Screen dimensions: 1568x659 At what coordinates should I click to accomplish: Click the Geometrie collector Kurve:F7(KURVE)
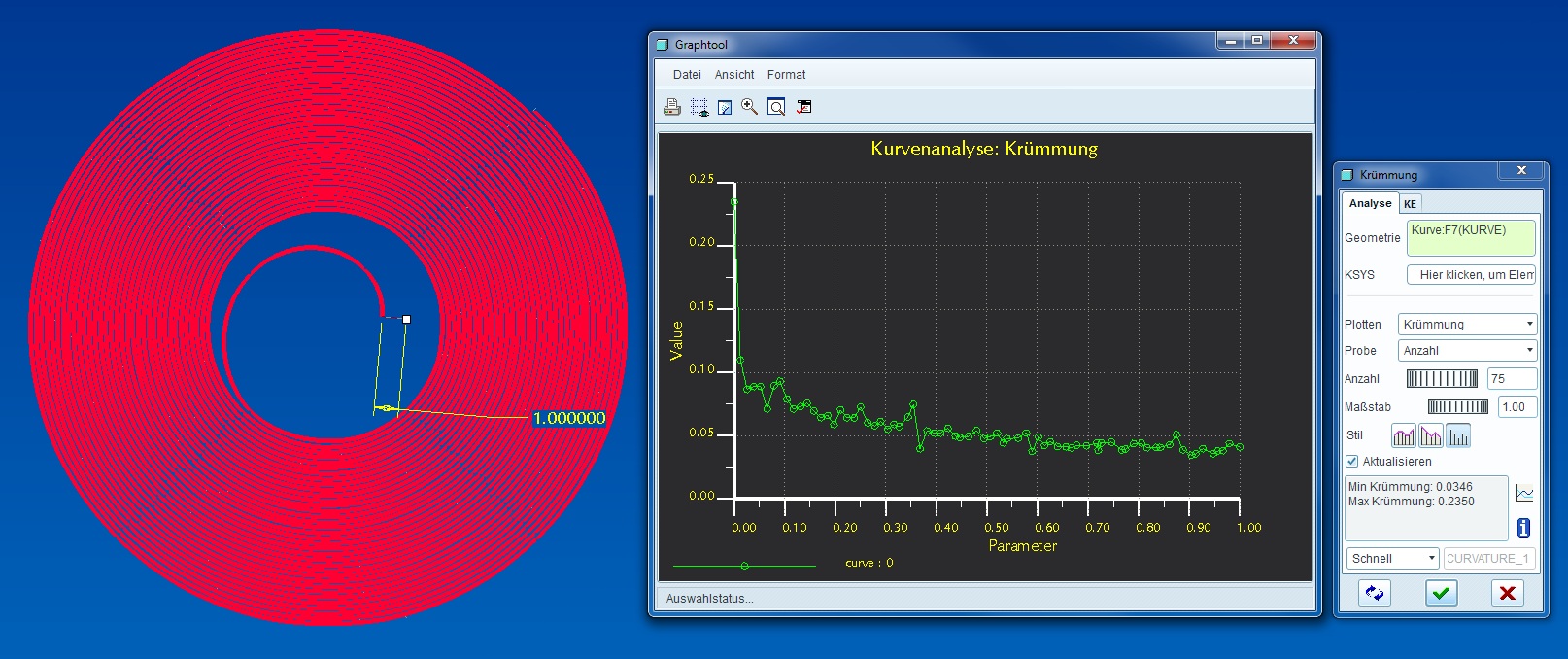click(x=1471, y=238)
